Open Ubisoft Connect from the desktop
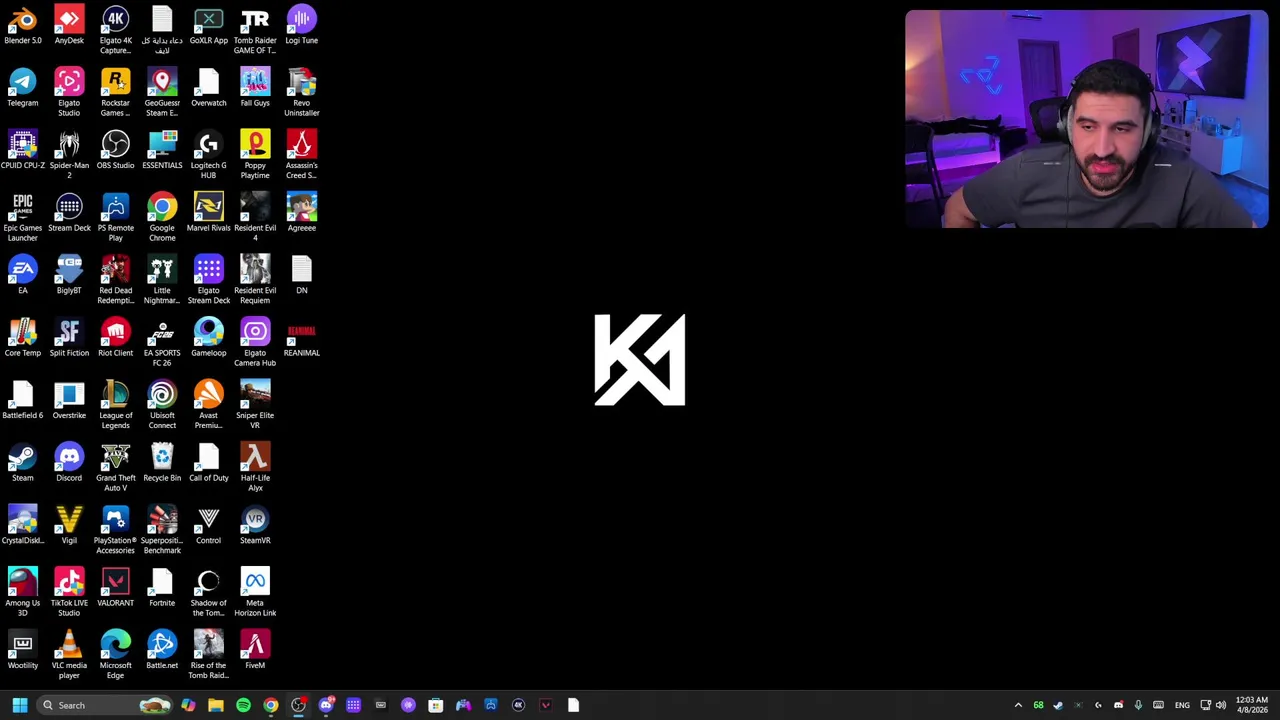The width and height of the screenshot is (1280, 720). tap(162, 406)
